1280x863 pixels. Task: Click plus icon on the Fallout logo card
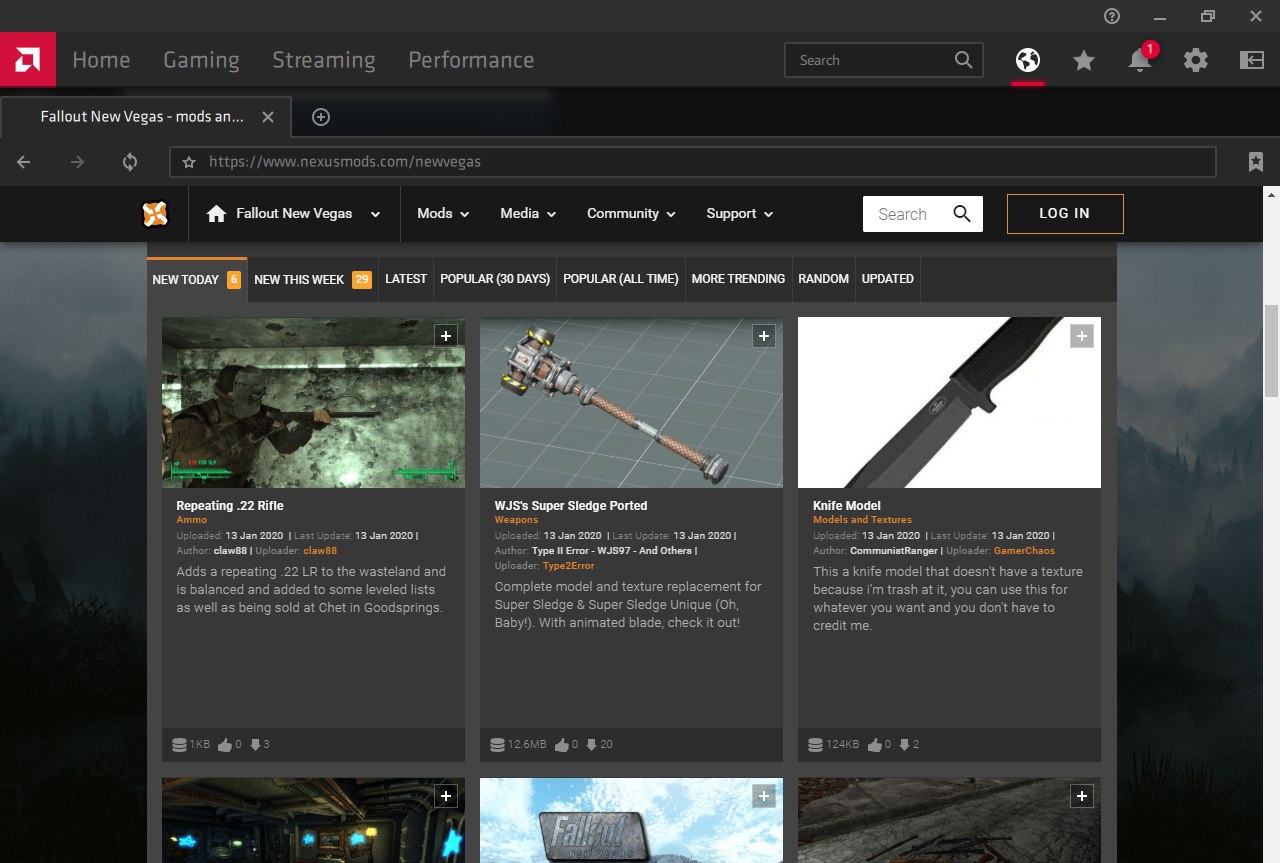coord(764,796)
